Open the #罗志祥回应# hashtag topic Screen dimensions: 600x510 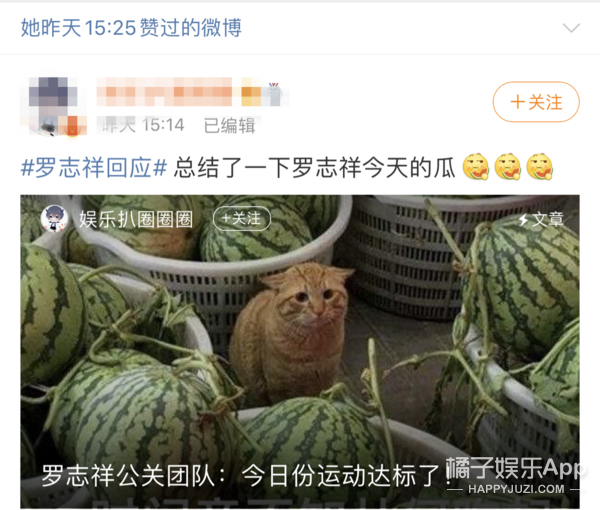coord(94,168)
